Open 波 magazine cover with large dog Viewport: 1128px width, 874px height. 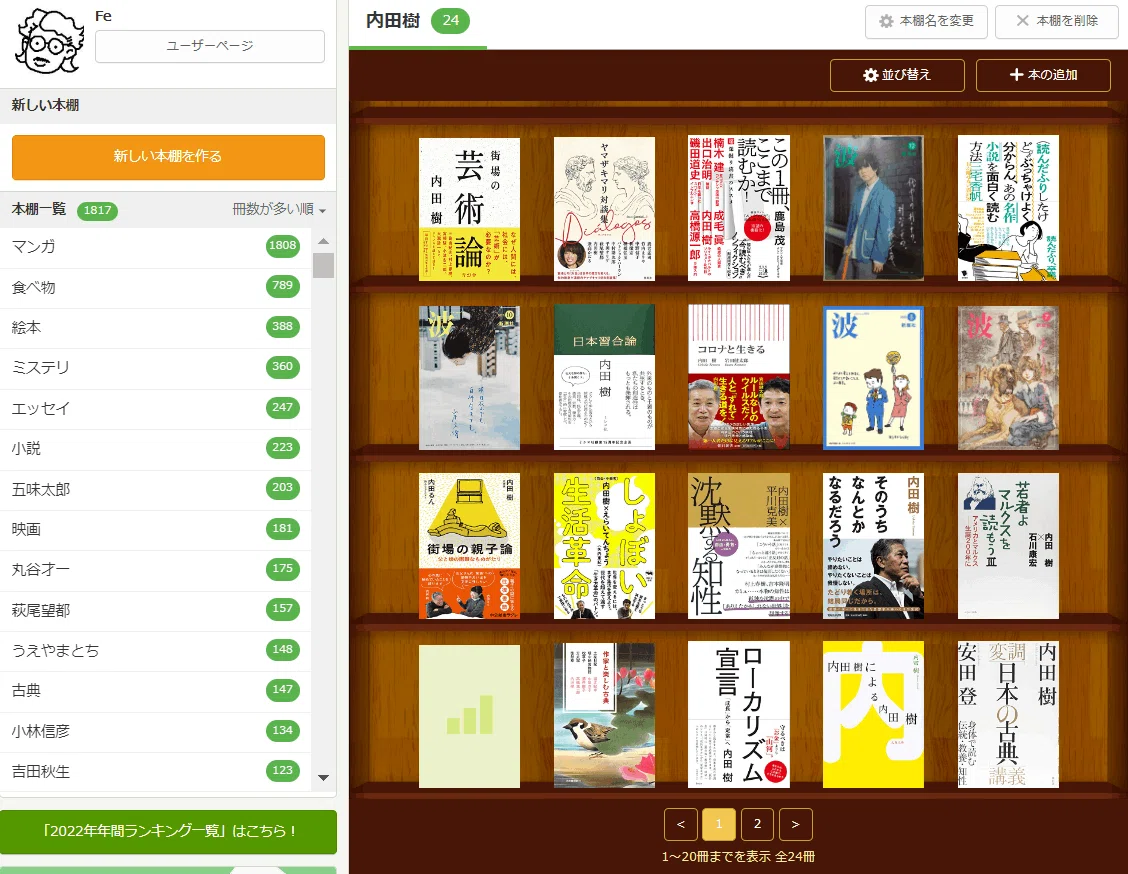pyautogui.click(x=1009, y=378)
